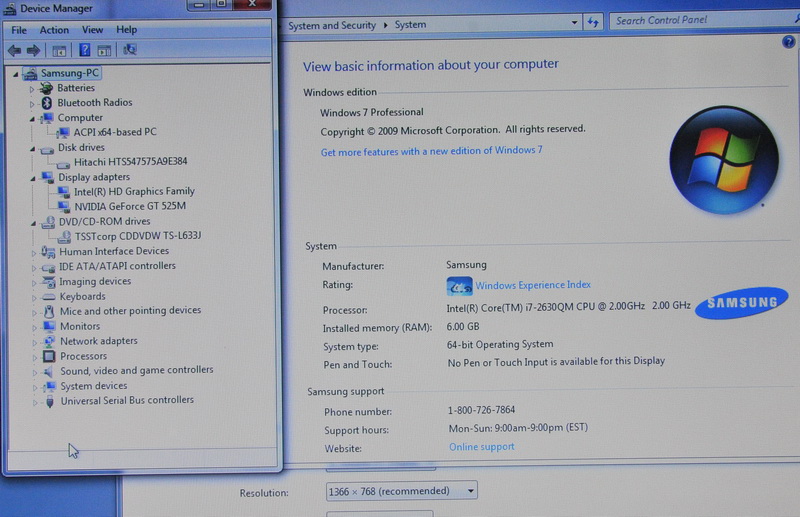Click the Human Interface Devices icon
This screenshot has width=800, height=517.
click(48, 251)
